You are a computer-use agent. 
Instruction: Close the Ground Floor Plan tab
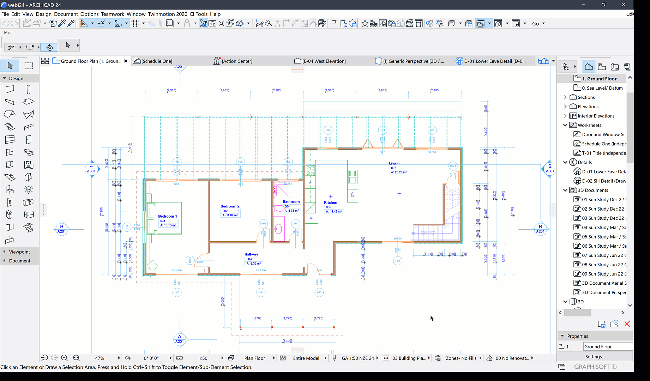[x=126, y=61]
